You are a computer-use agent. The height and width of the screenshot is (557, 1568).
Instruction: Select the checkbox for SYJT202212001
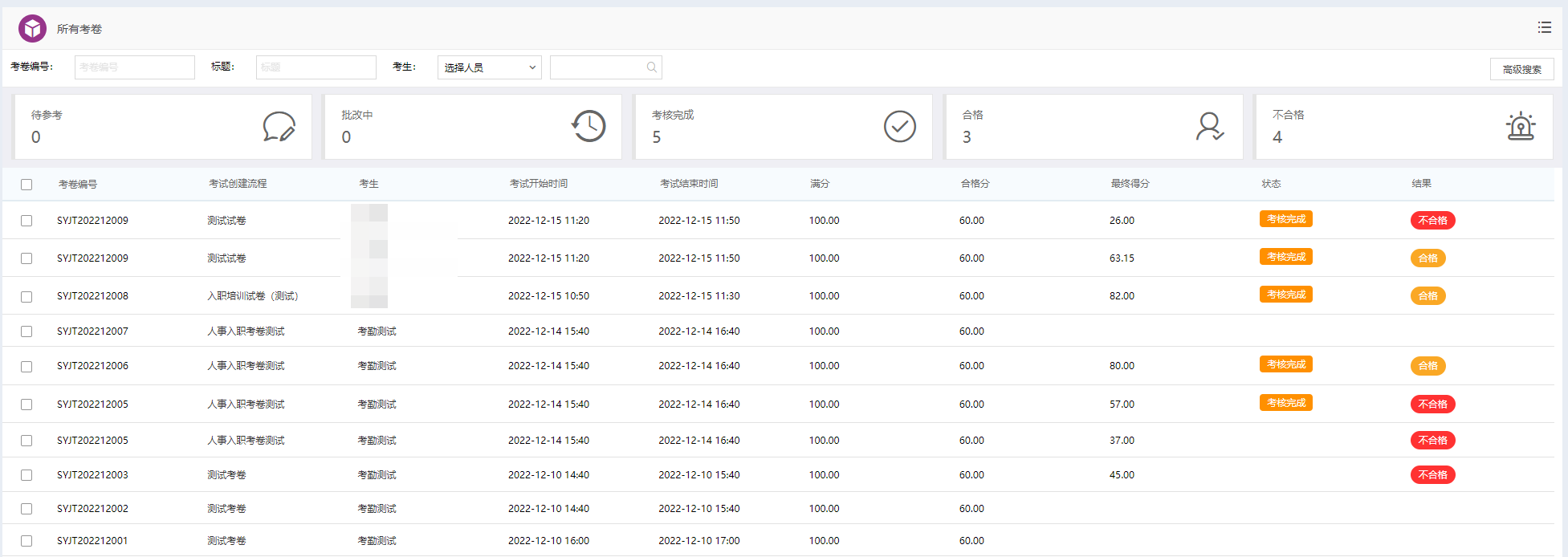pyautogui.click(x=26, y=541)
